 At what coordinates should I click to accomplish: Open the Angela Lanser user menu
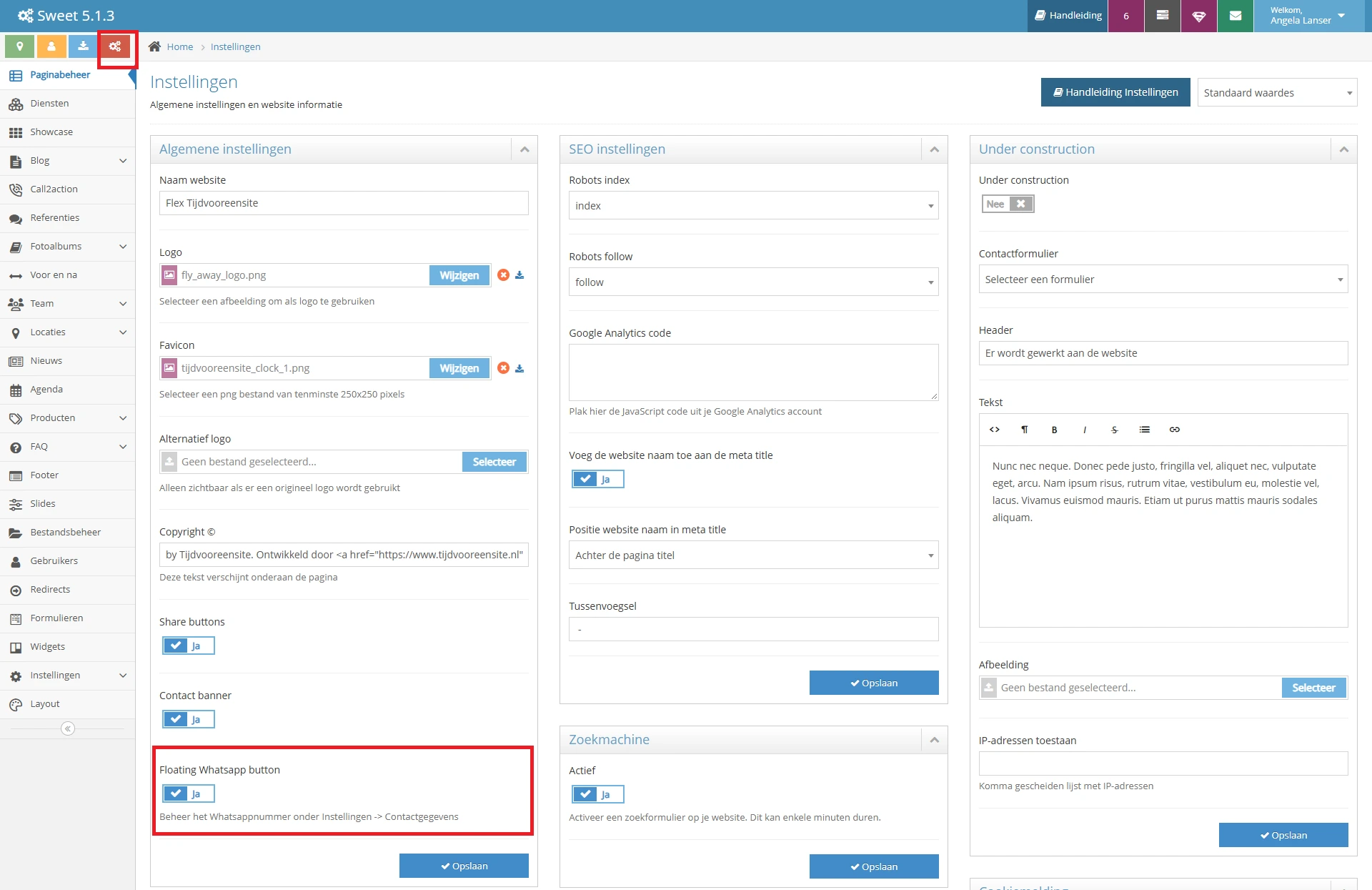pyautogui.click(x=1308, y=16)
